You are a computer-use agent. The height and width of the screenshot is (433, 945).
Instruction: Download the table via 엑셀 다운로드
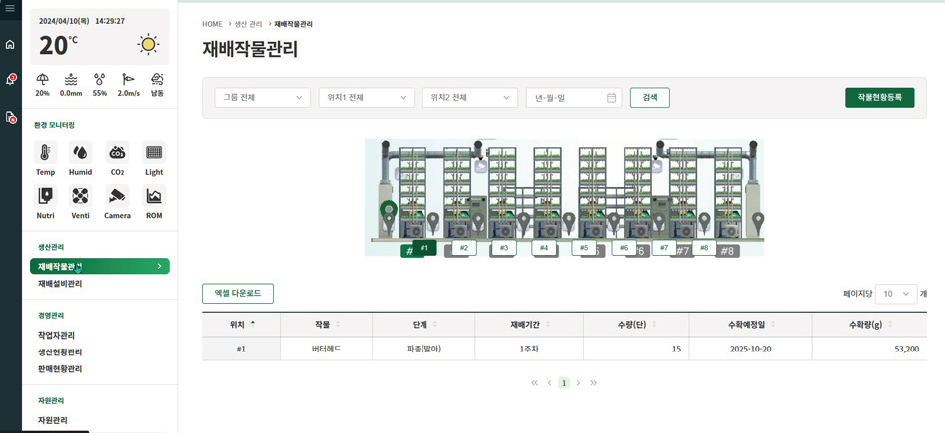(237, 294)
